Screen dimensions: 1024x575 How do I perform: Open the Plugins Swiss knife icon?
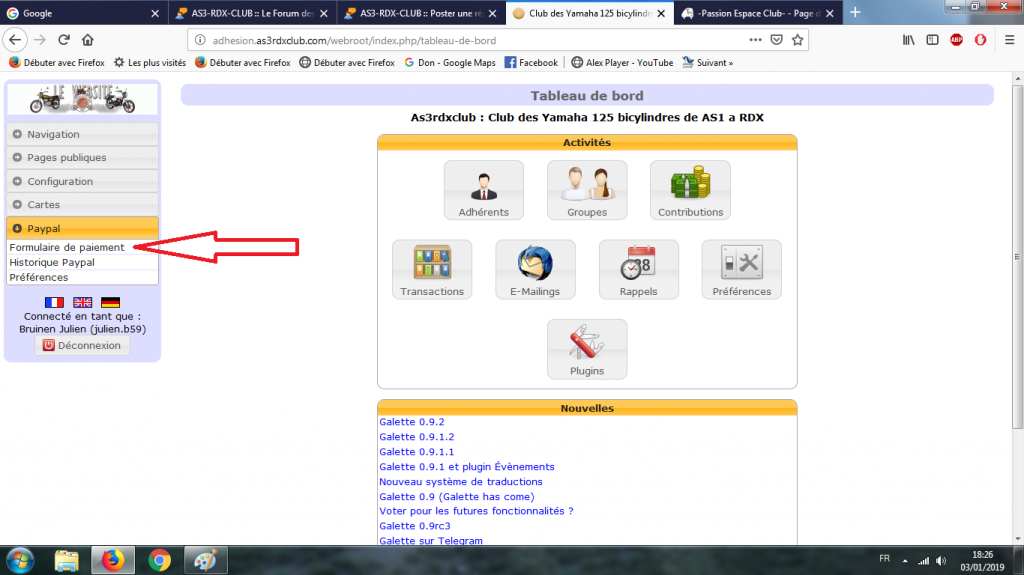pos(587,349)
